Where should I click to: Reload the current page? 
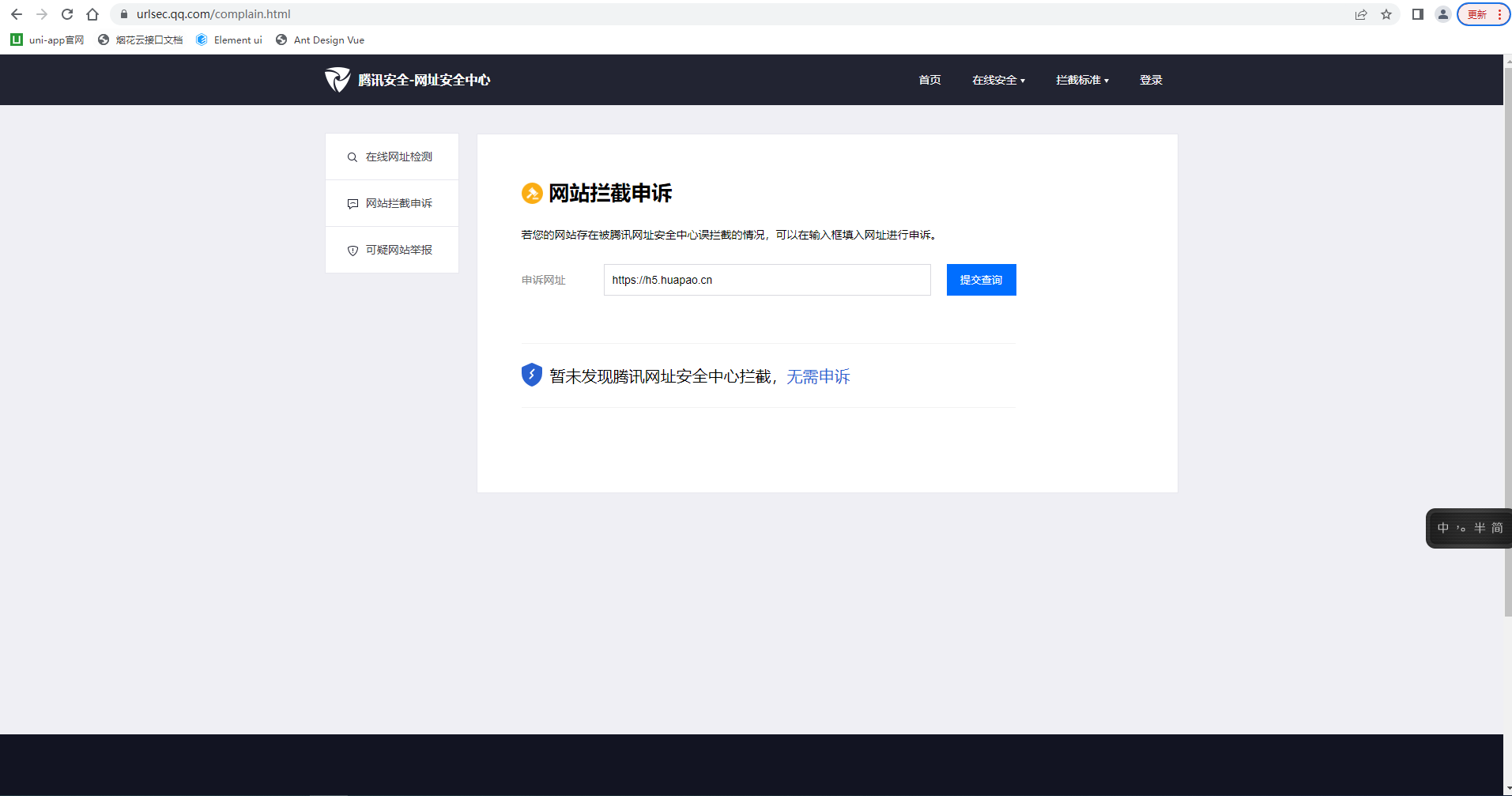pos(67,14)
